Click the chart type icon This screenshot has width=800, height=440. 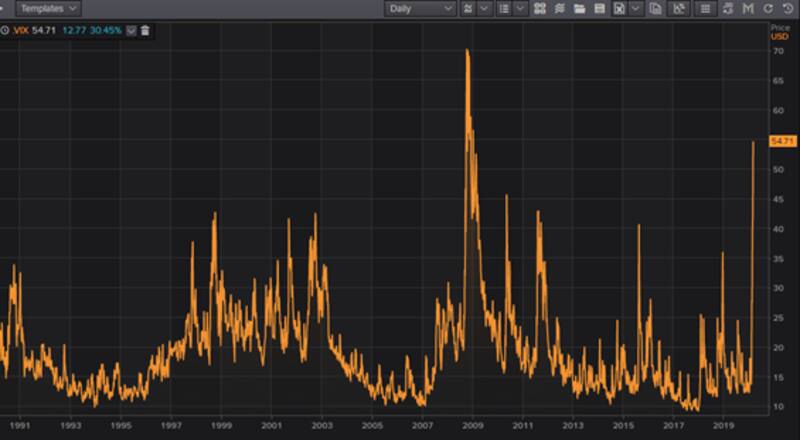click(468, 8)
